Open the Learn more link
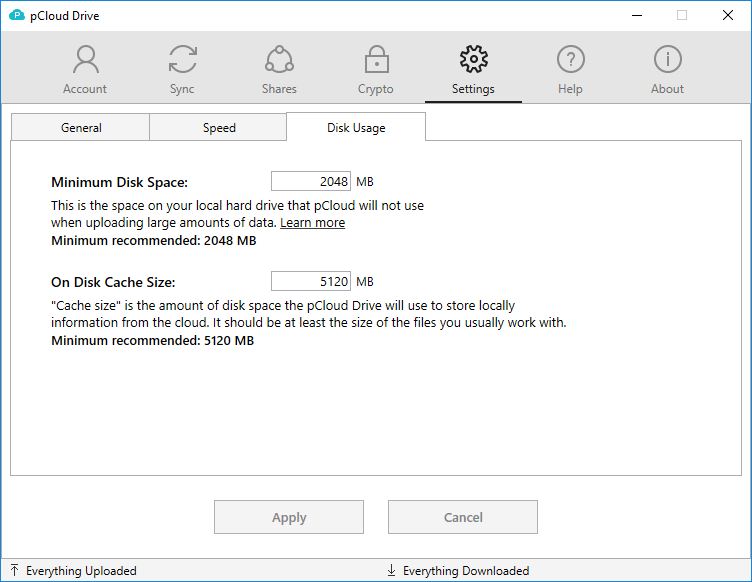Screen dimensions: 752x582 313,223
